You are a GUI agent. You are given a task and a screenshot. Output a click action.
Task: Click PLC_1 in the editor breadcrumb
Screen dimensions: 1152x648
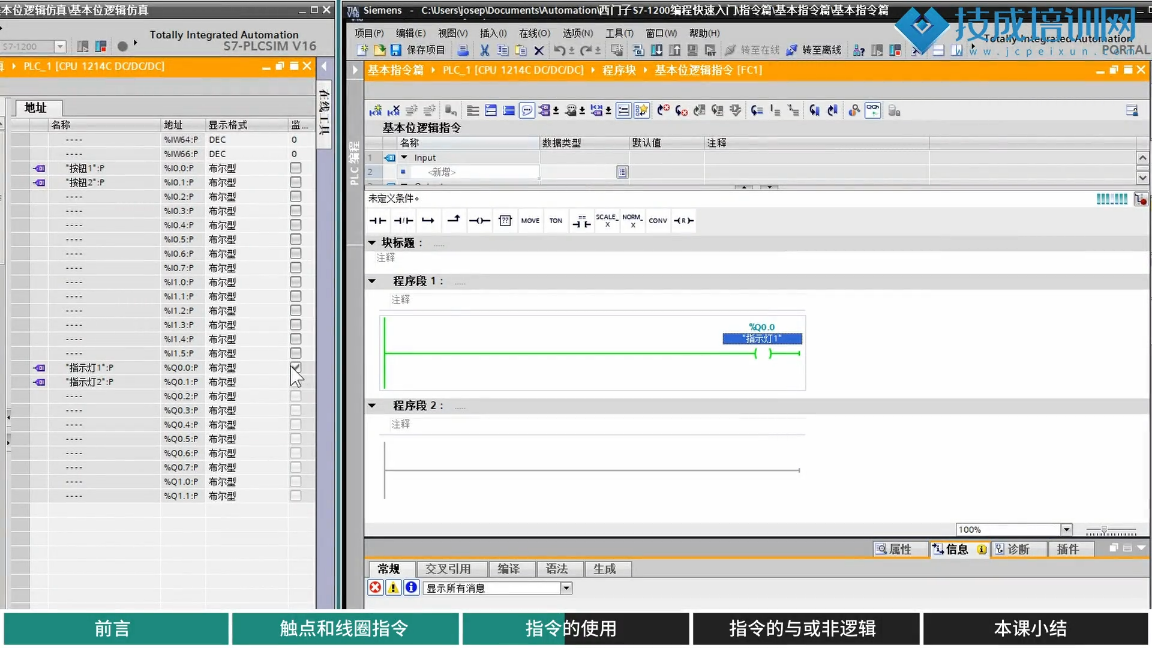click(513, 70)
